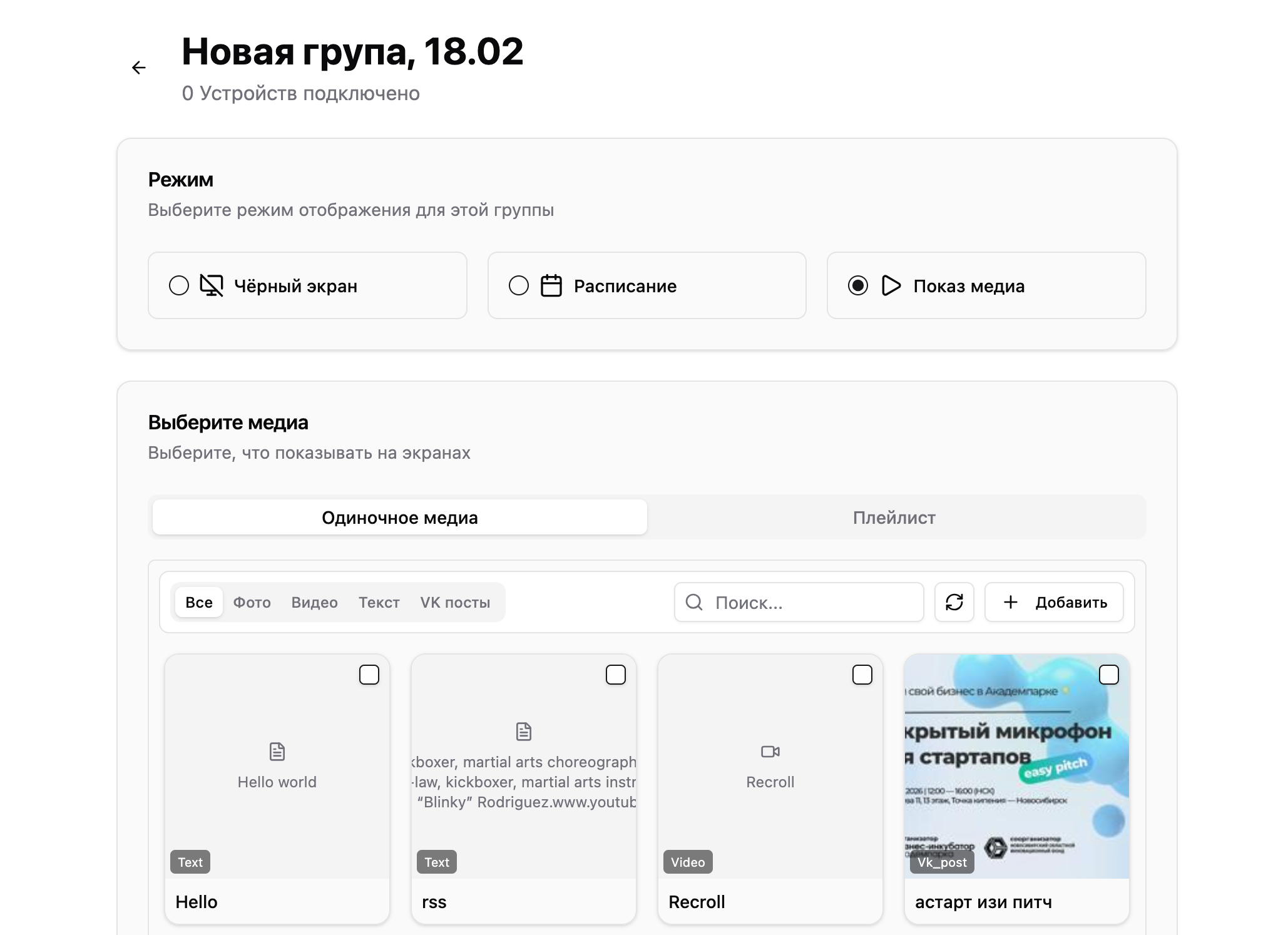The height and width of the screenshot is (935, 1288).
Task: Click the play icon beside Показ медиа
Action: [891, 286]
